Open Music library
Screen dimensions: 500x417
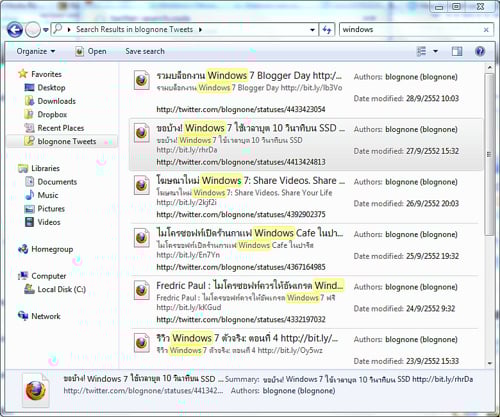point(48,195)
